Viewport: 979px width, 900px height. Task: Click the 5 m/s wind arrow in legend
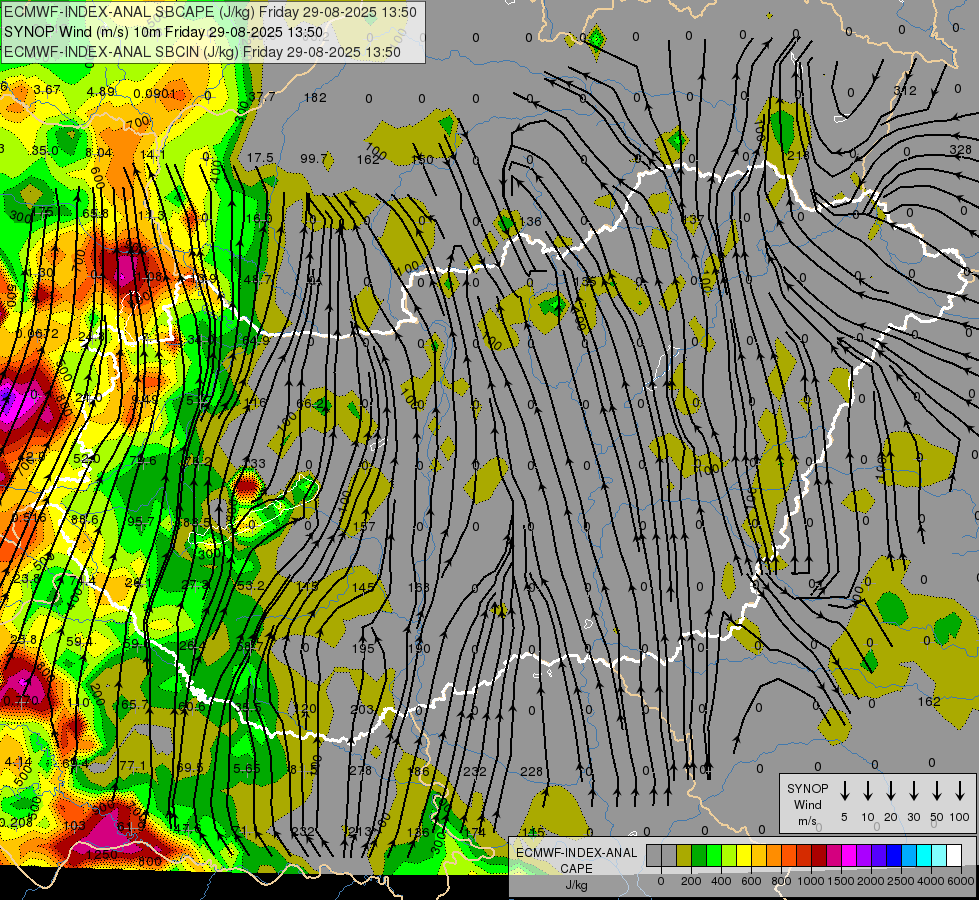pyautogui.click(x=844, y=791)
